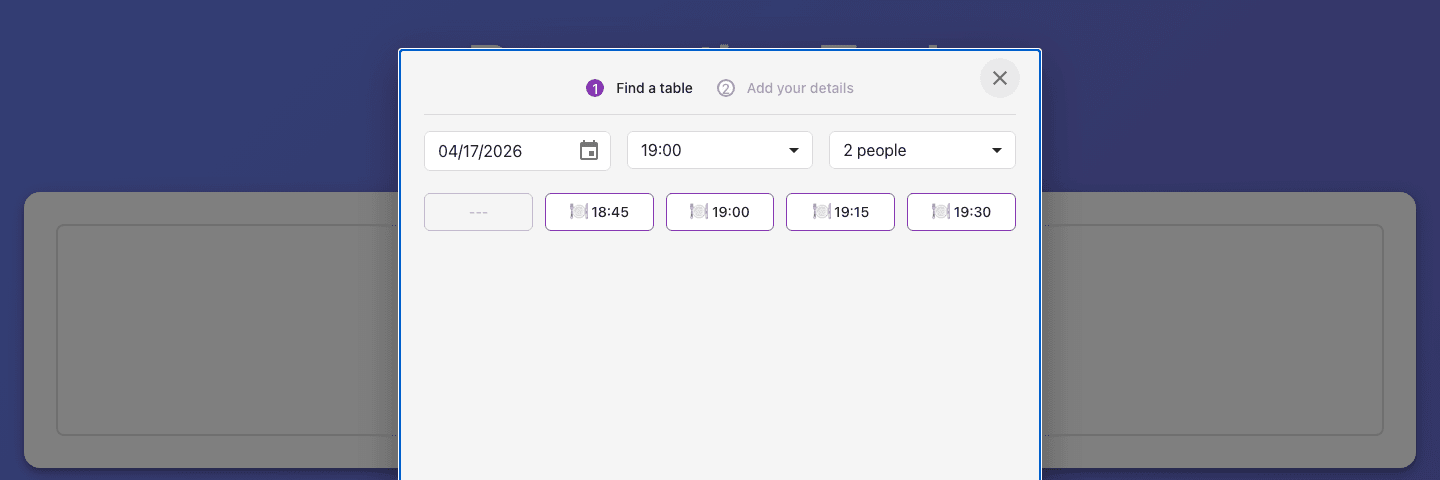Switch to the Find a table step
The height and width of the screenshot is (480, 1440).
[x=654, y=88]
